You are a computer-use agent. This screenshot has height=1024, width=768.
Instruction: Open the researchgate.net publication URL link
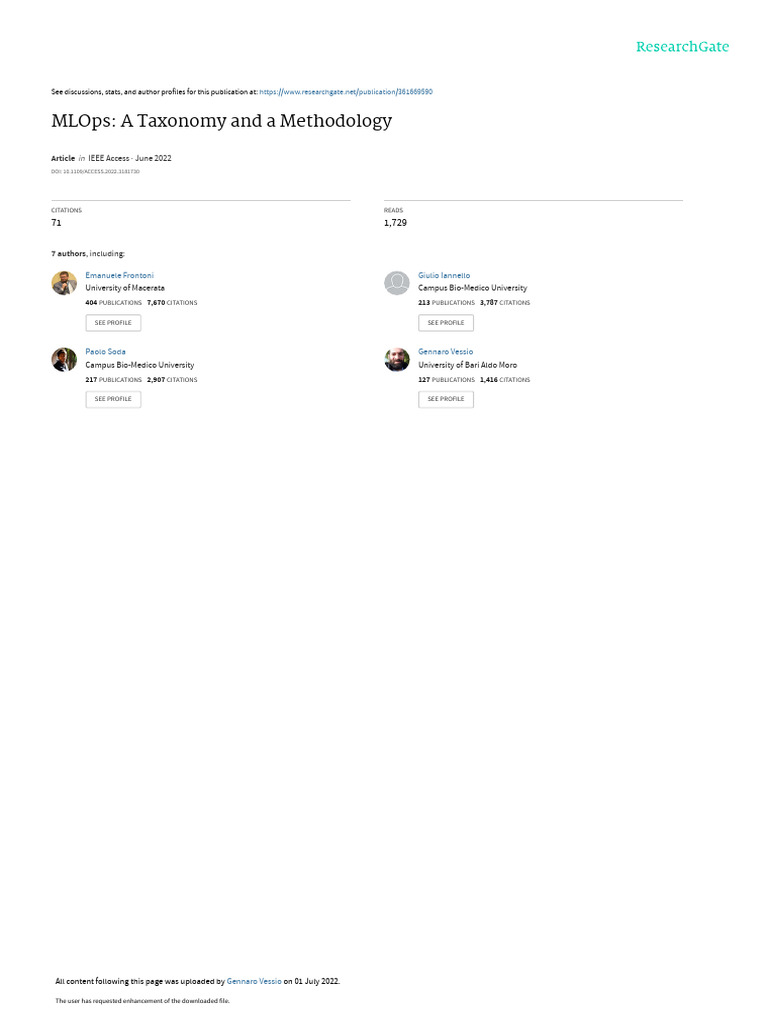click(345, 92)
